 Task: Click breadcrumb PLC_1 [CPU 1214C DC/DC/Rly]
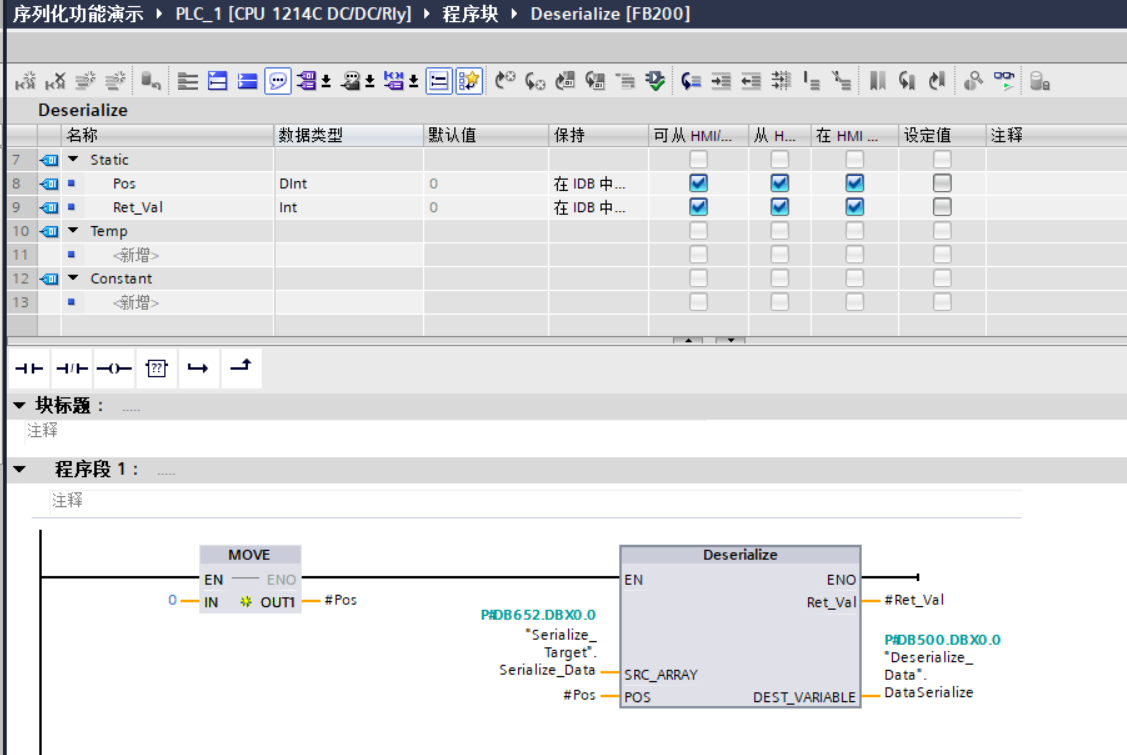[293, 14]
